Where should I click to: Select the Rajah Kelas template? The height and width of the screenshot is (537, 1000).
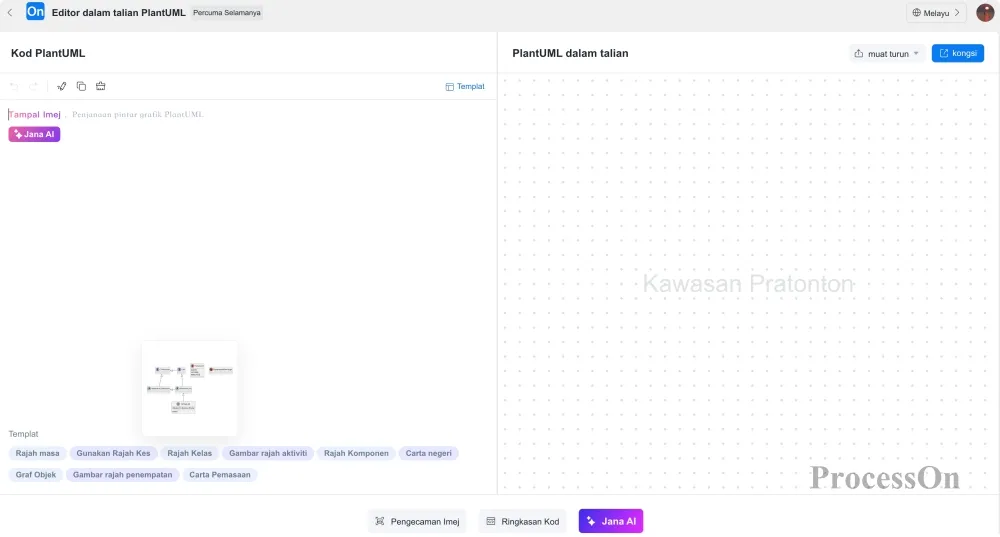[189, 453]
